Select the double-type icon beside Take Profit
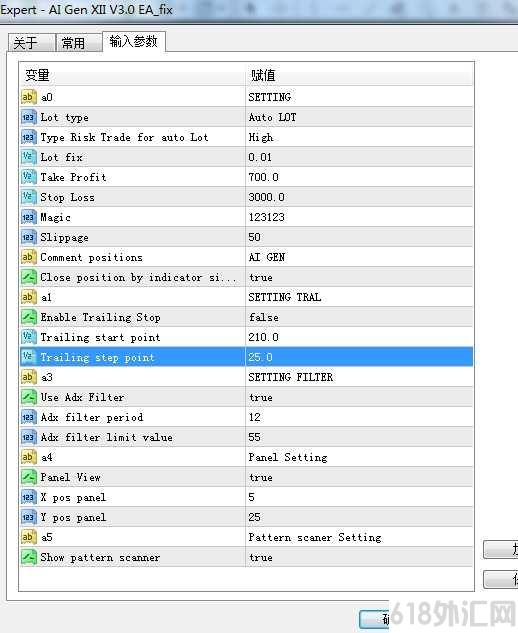The width and height of the screenshot is (518, 633). tap(28, 177)
